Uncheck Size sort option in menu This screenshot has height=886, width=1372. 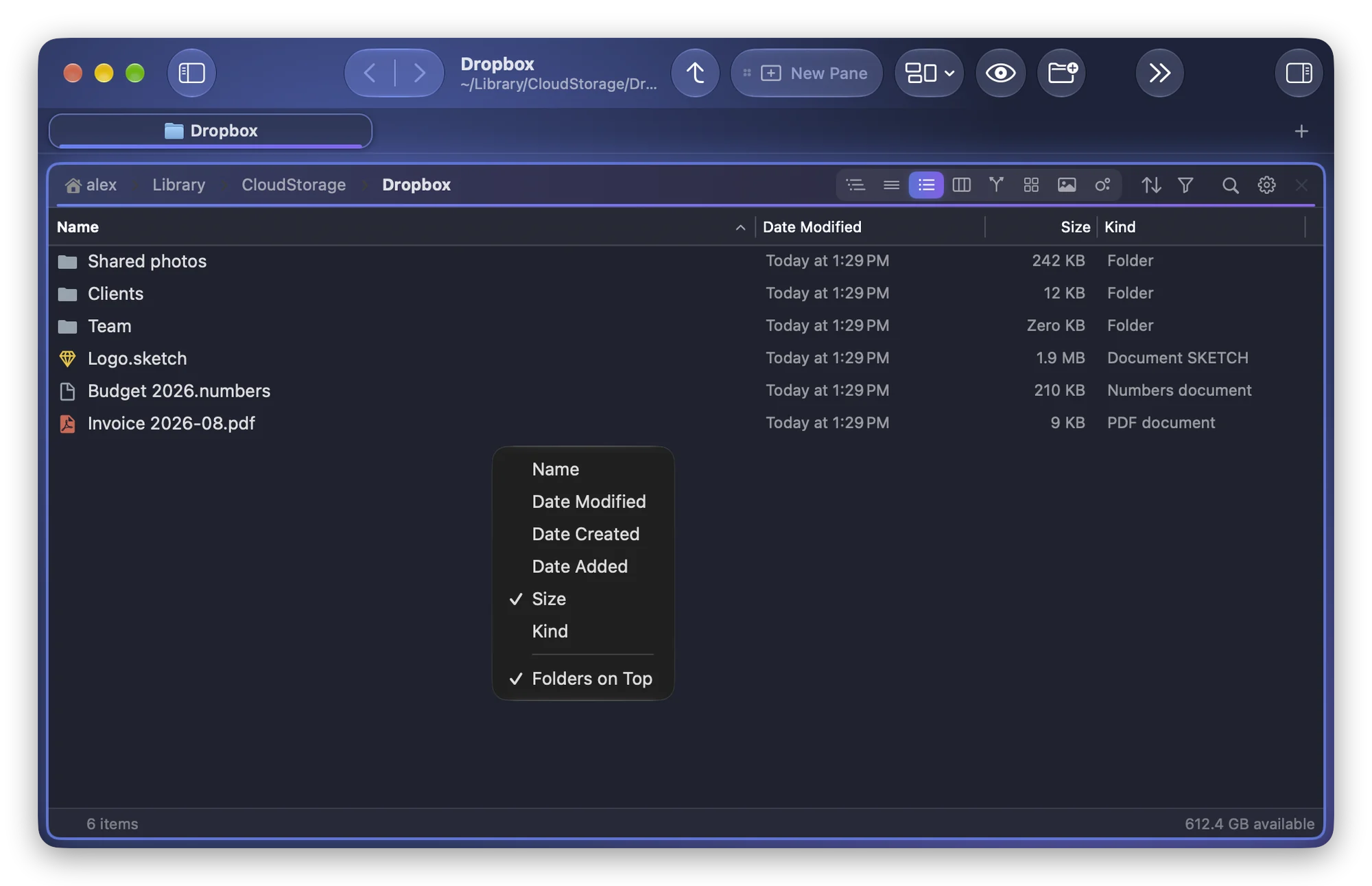click(583, 598)
